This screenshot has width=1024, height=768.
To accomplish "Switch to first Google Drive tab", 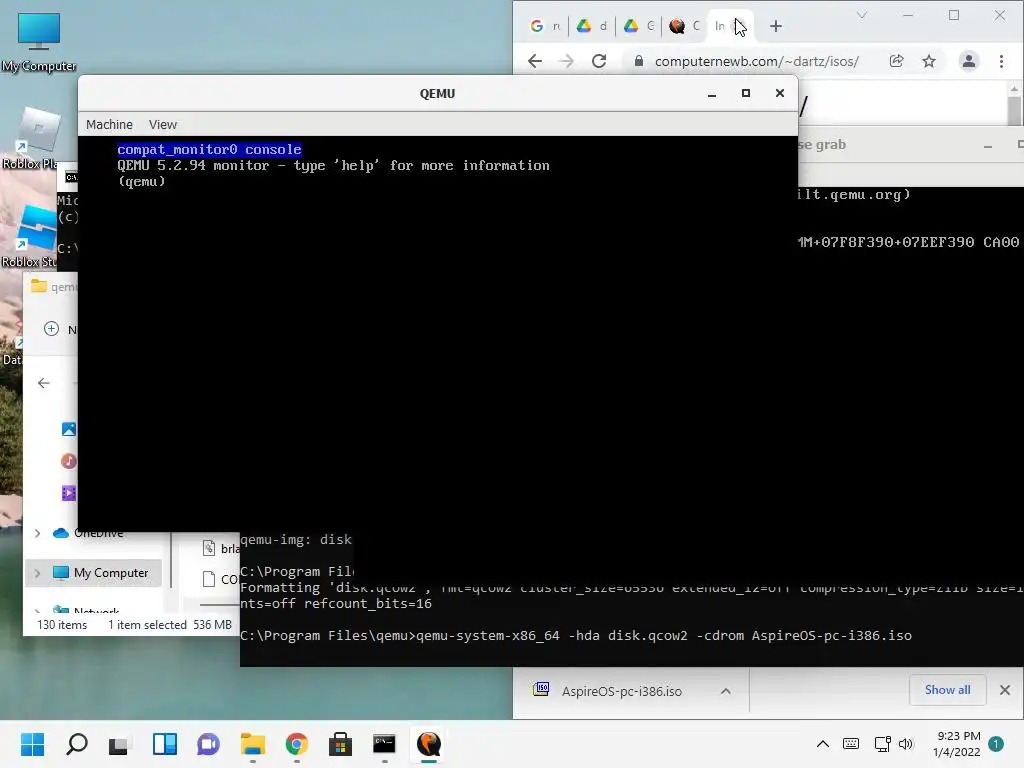I will tap(592, 26).
